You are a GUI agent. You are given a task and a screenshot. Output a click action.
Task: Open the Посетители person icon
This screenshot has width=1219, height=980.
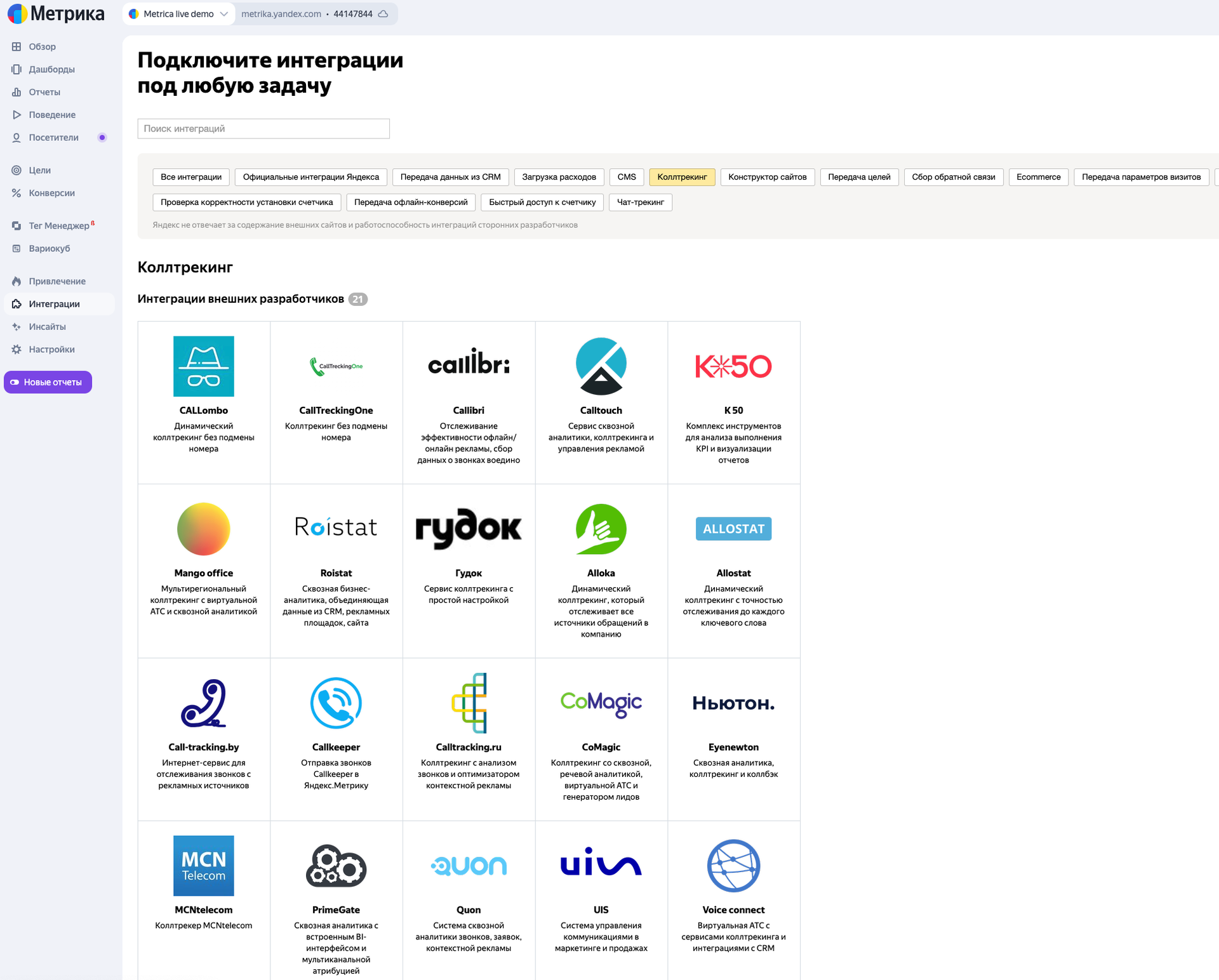coord(17,138)
